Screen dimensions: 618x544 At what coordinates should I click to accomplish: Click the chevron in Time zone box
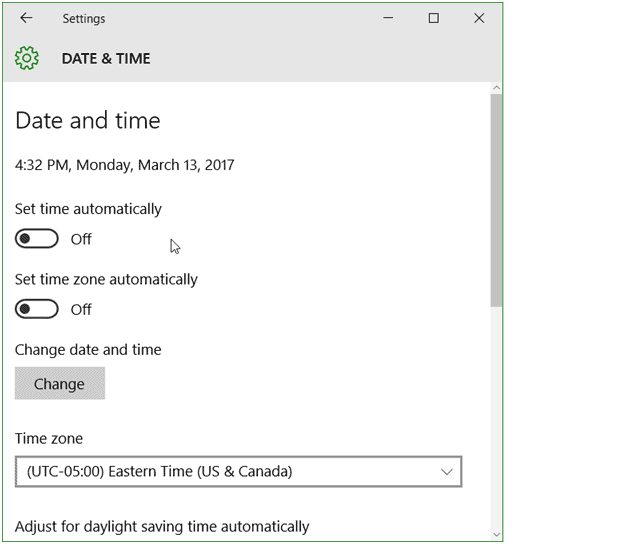point(447,471)
